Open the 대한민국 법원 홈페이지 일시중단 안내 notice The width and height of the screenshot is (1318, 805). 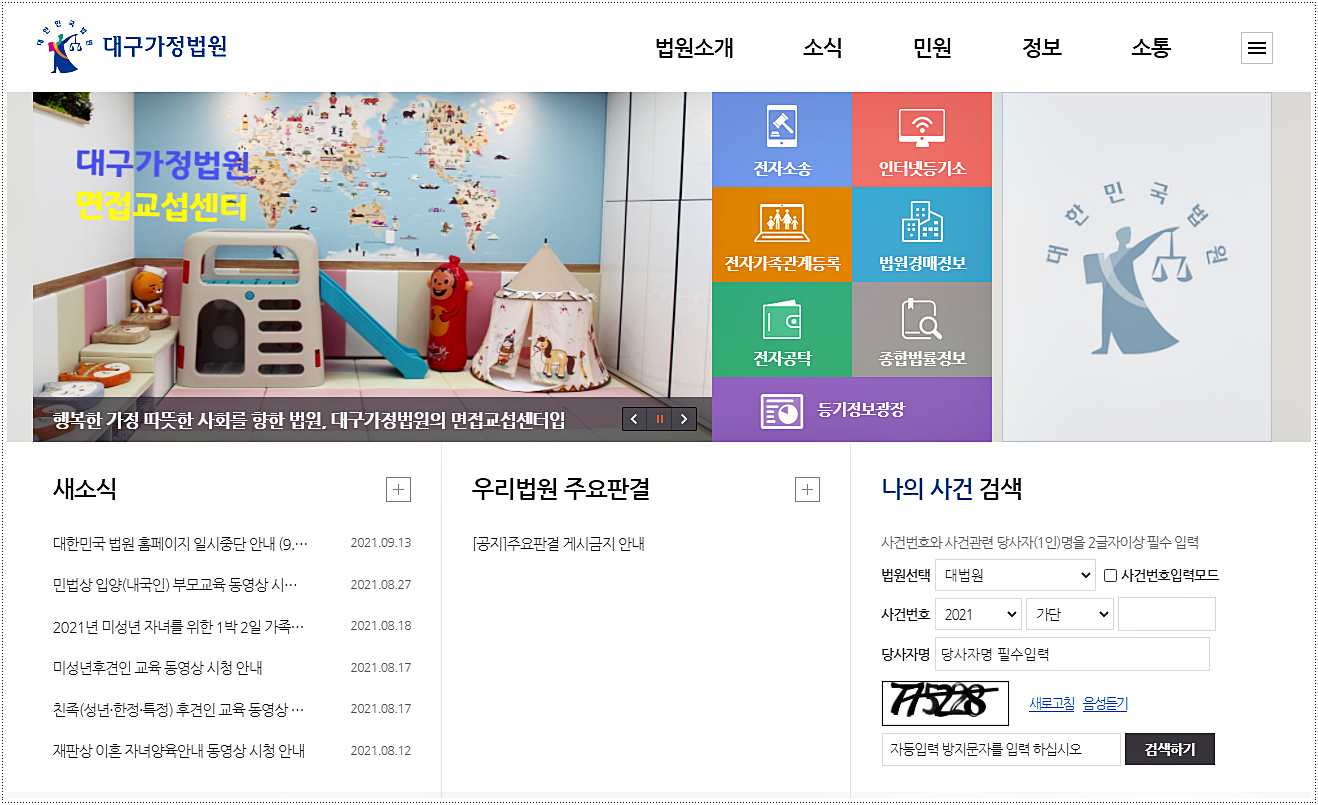181,544
